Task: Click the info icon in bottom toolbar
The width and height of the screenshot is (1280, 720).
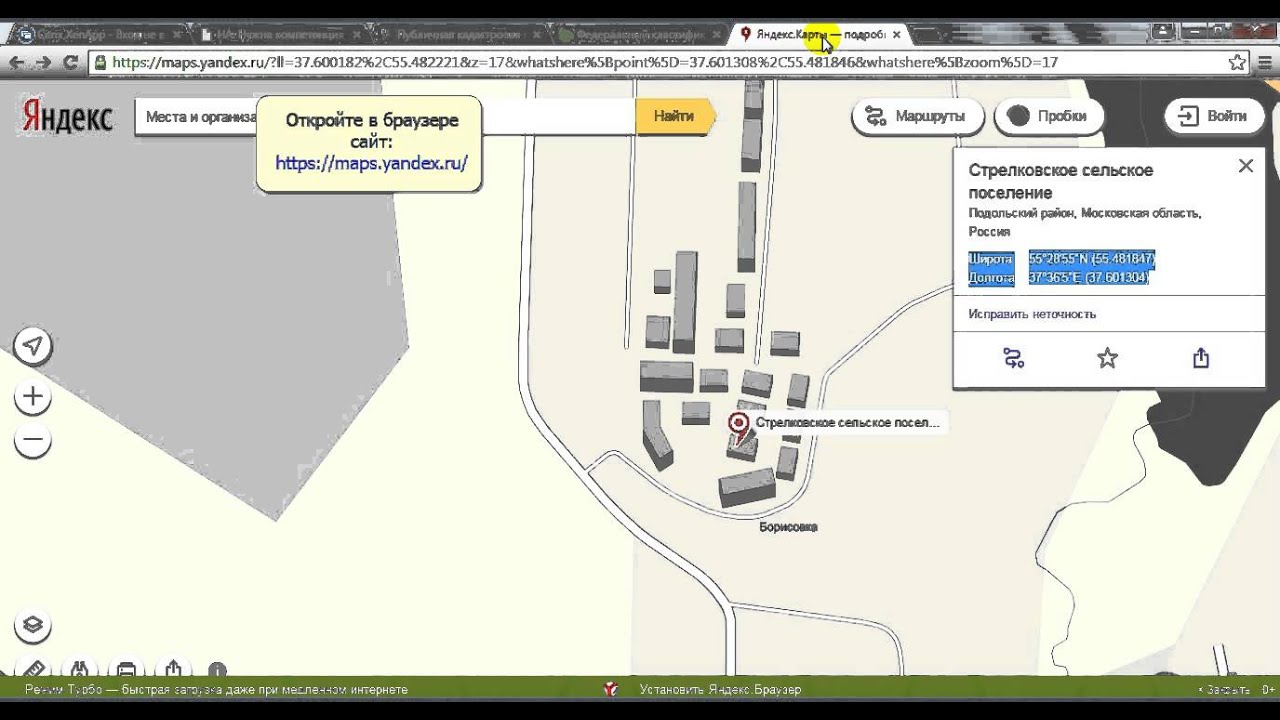Action: point(217,671)
